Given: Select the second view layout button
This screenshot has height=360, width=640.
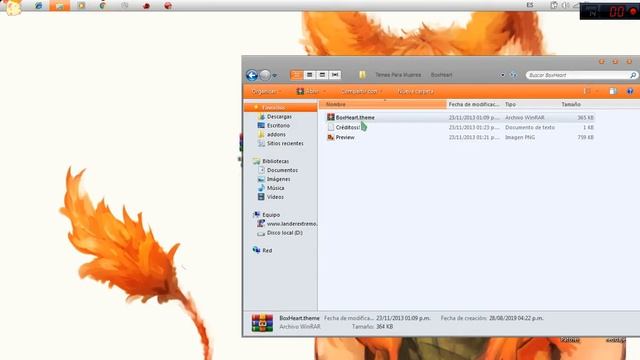Looking at the screenshot, I should (309, 75).
